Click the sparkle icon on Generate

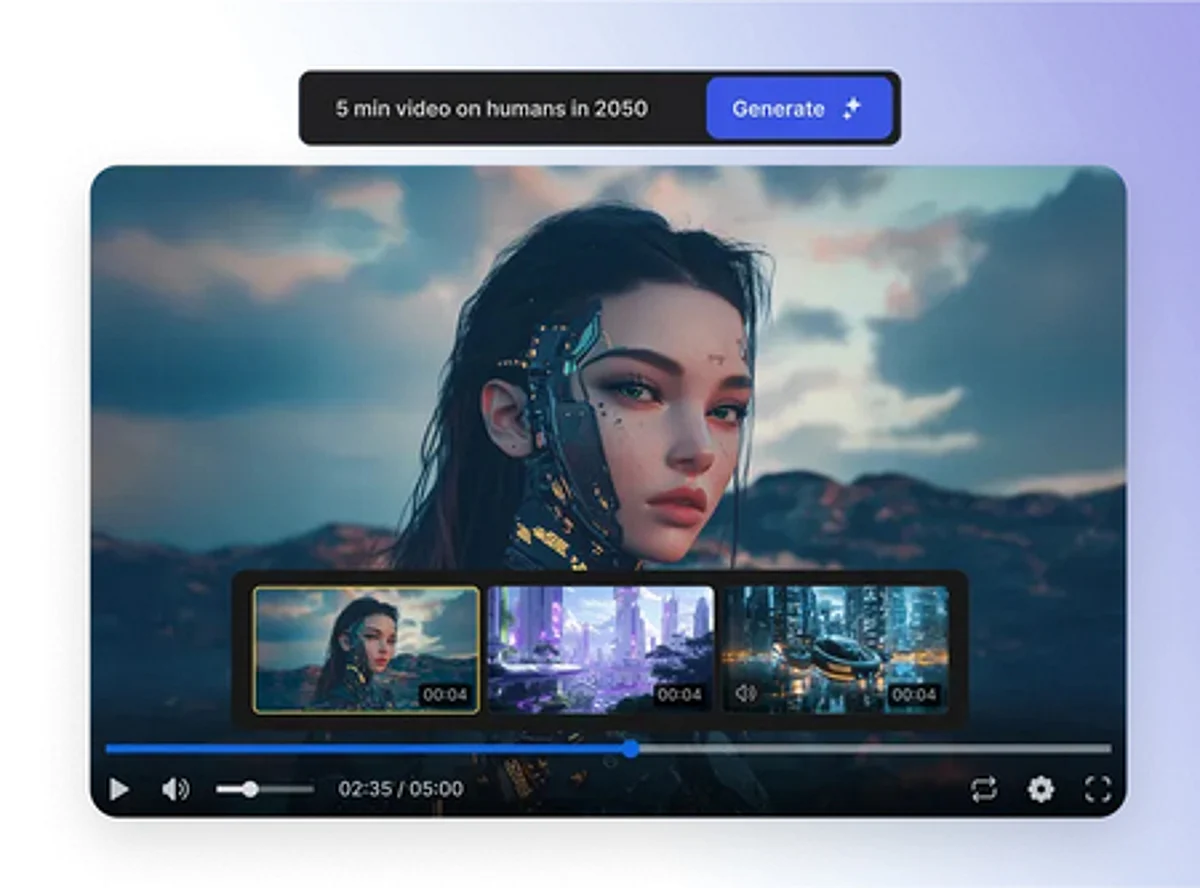pos(851,109)
